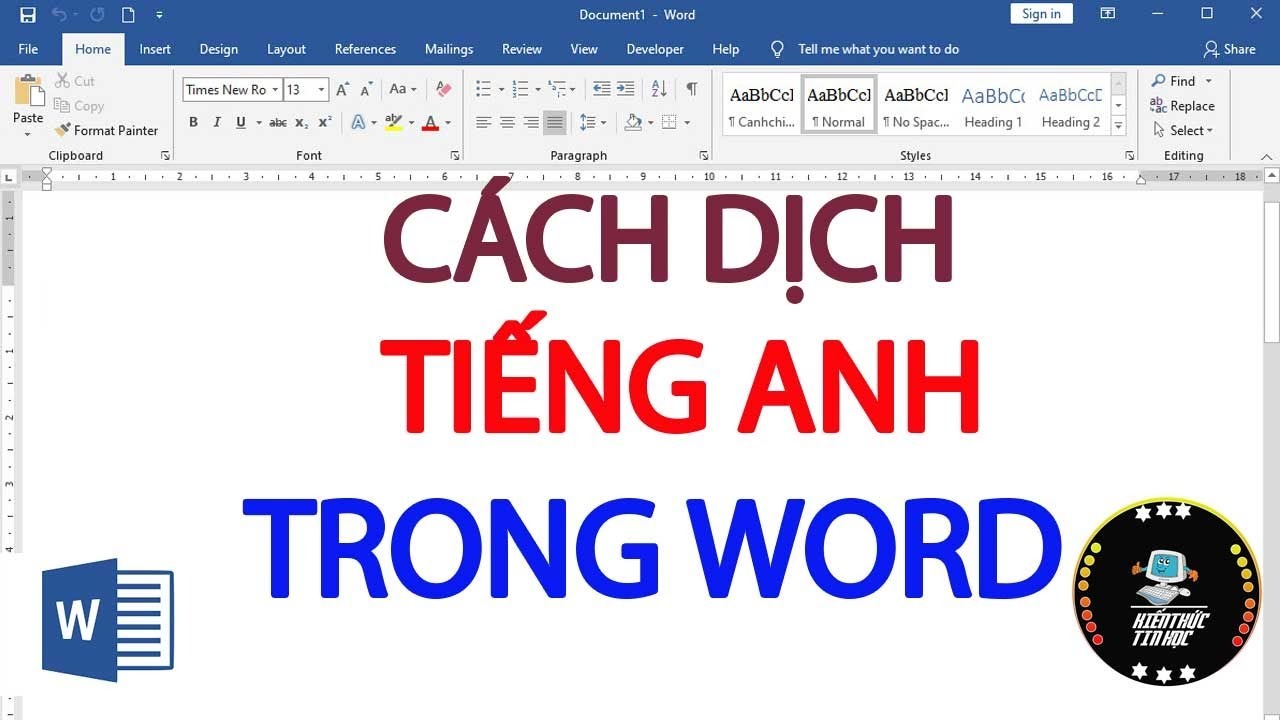The image size is (1280, 720).
Task: Sort the selection with the A-Z sort icon
Action: click(659, 89)
